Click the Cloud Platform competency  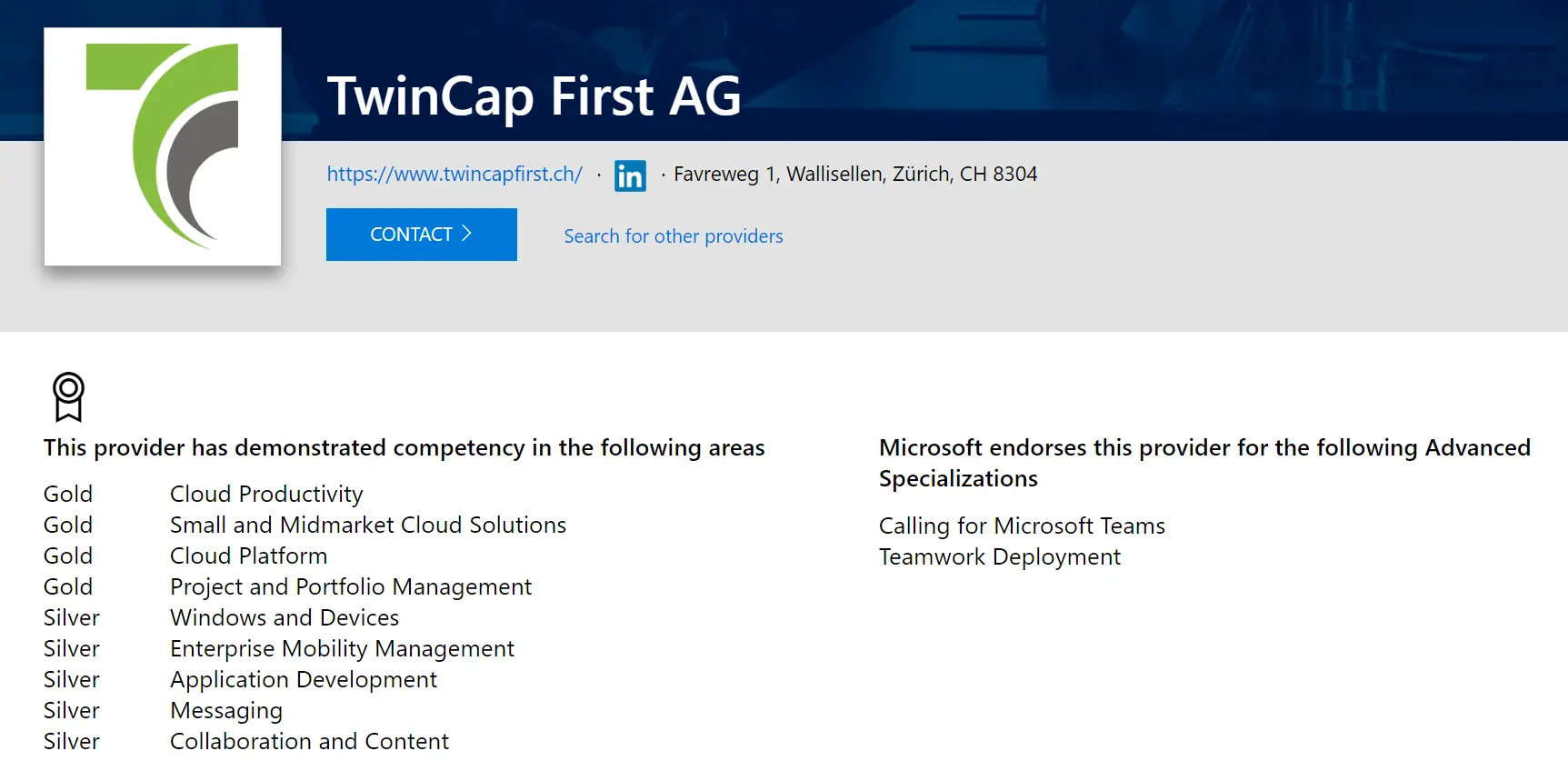[x=249, y=556]
